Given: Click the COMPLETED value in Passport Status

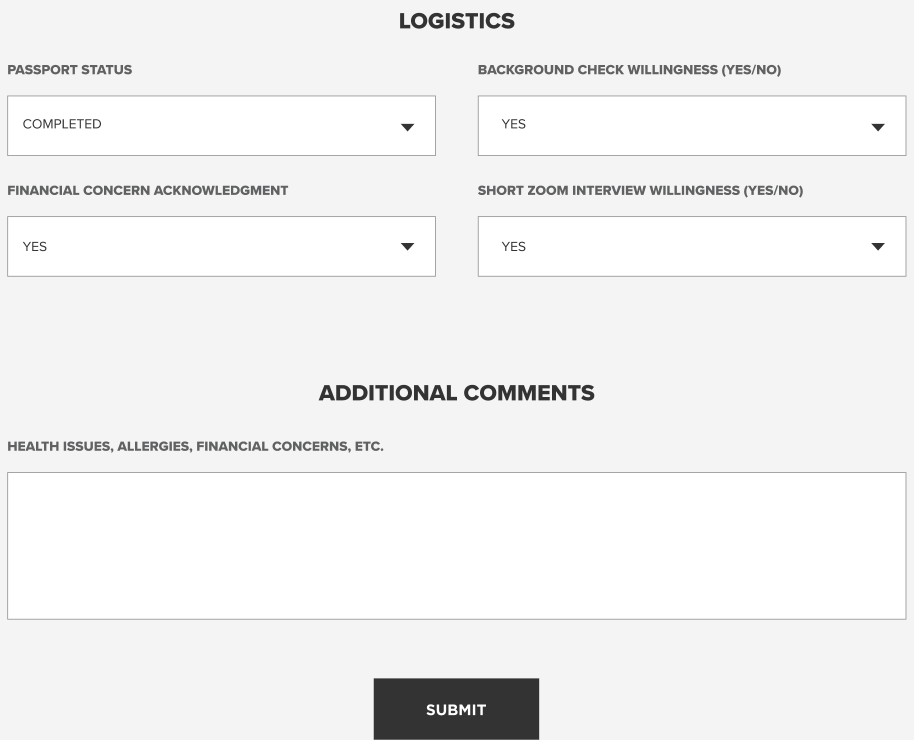Looking at the screenshot, I should point(62,124).
